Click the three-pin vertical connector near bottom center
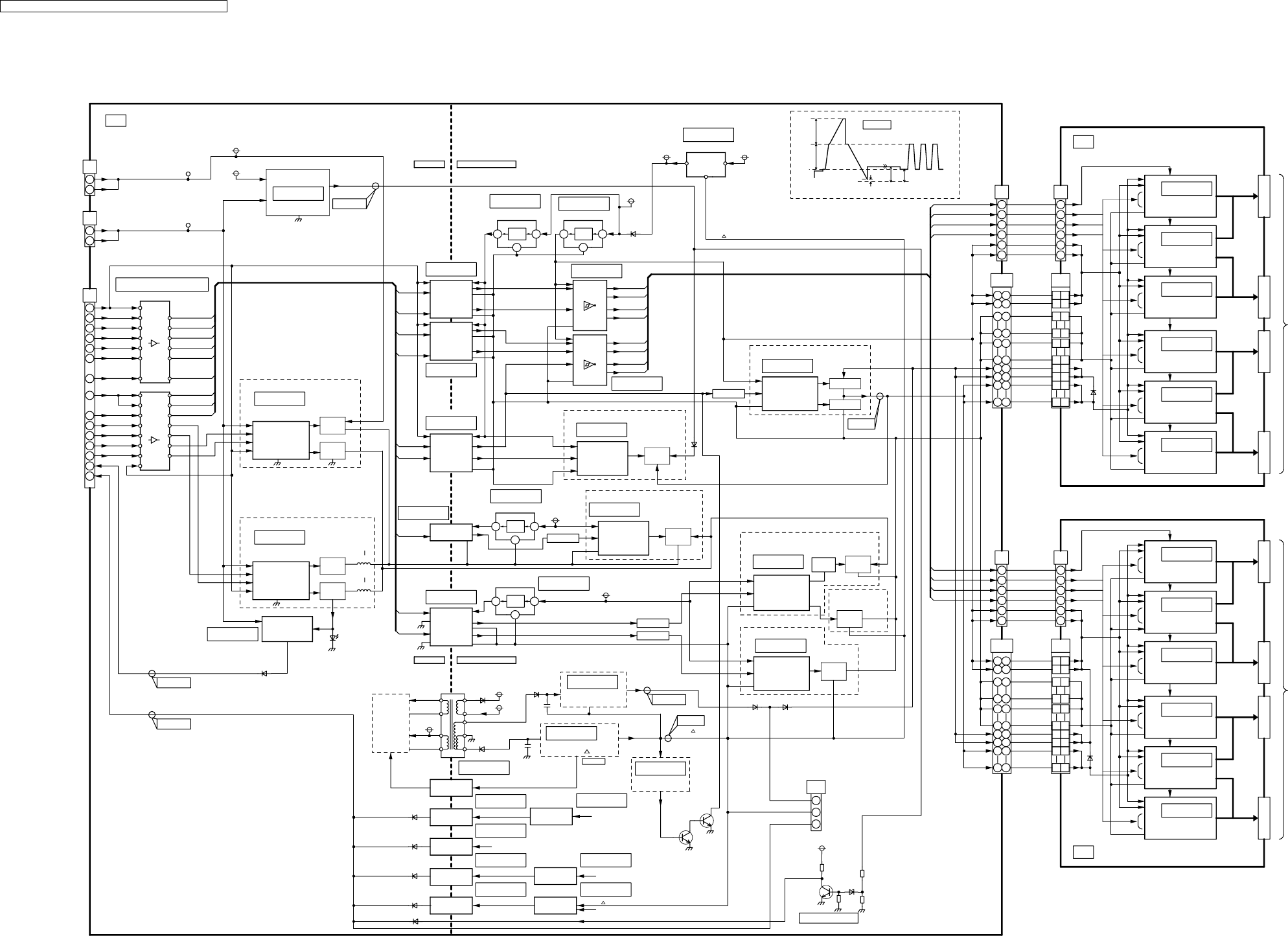 pos(816,812)
